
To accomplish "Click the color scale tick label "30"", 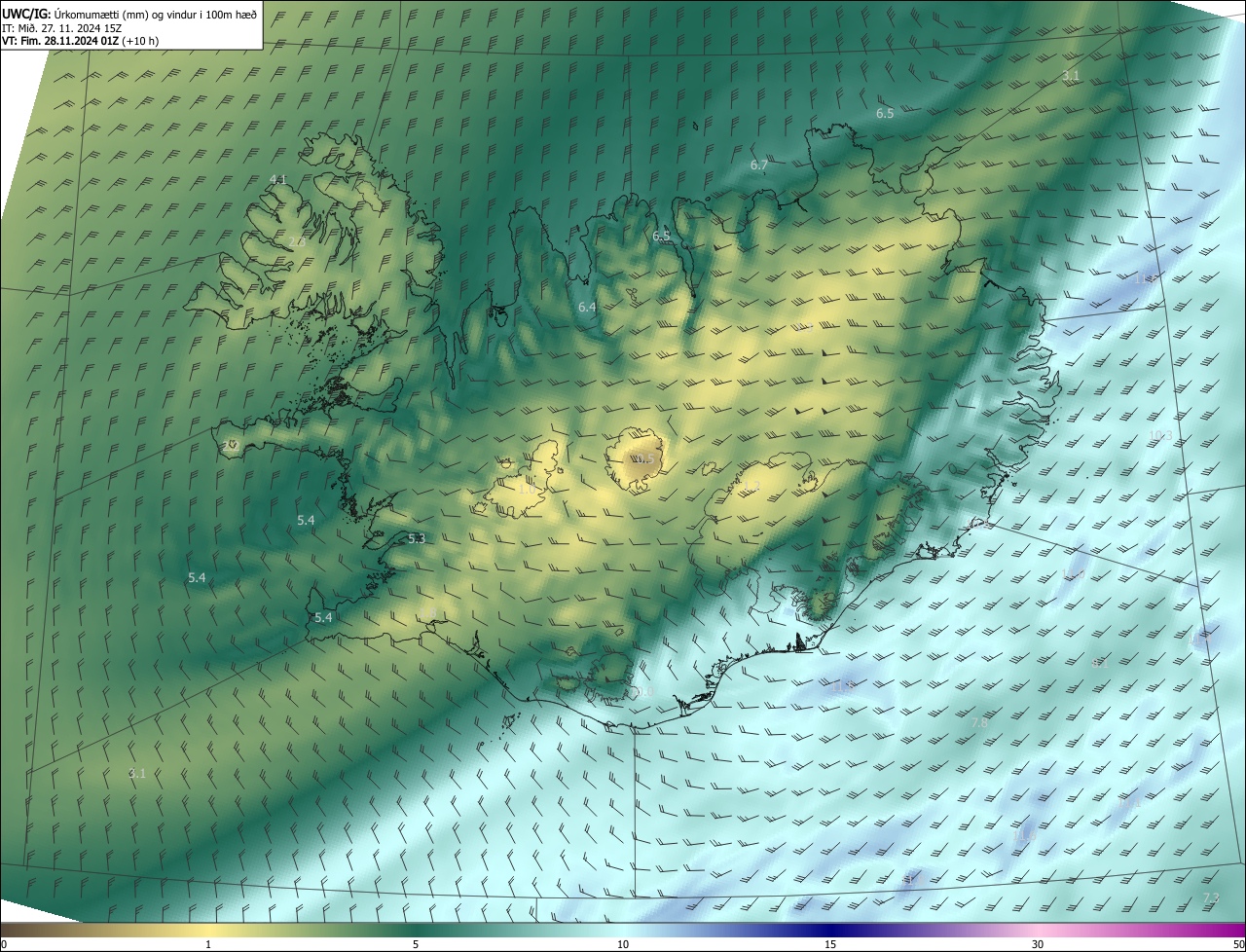I will pos(1038,944).
